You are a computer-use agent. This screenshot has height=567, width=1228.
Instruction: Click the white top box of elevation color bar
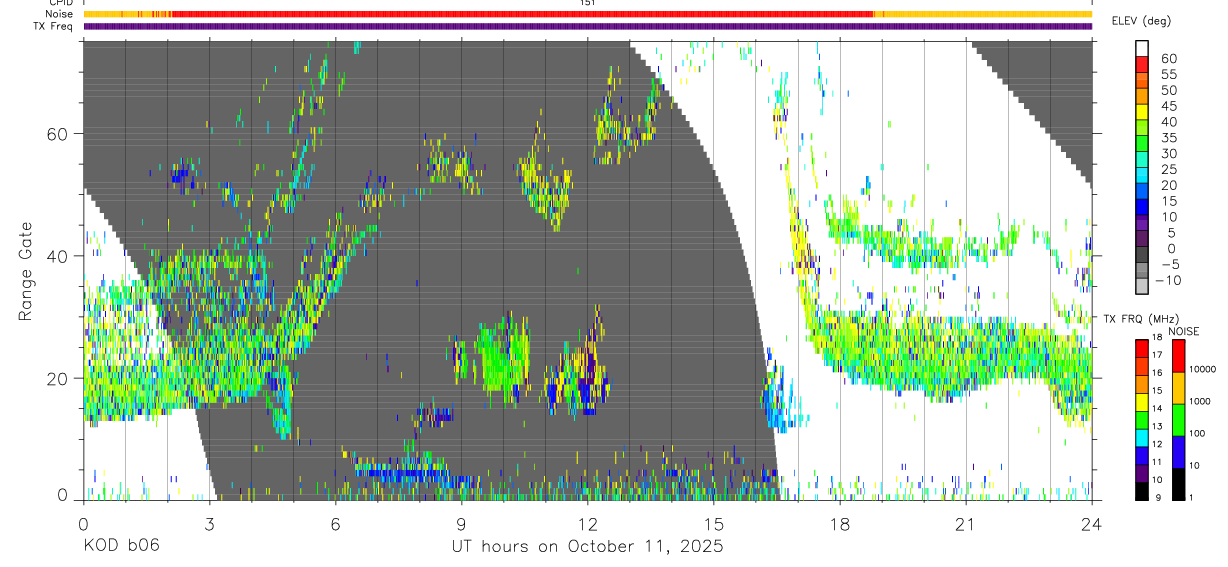coord(1143,47)
